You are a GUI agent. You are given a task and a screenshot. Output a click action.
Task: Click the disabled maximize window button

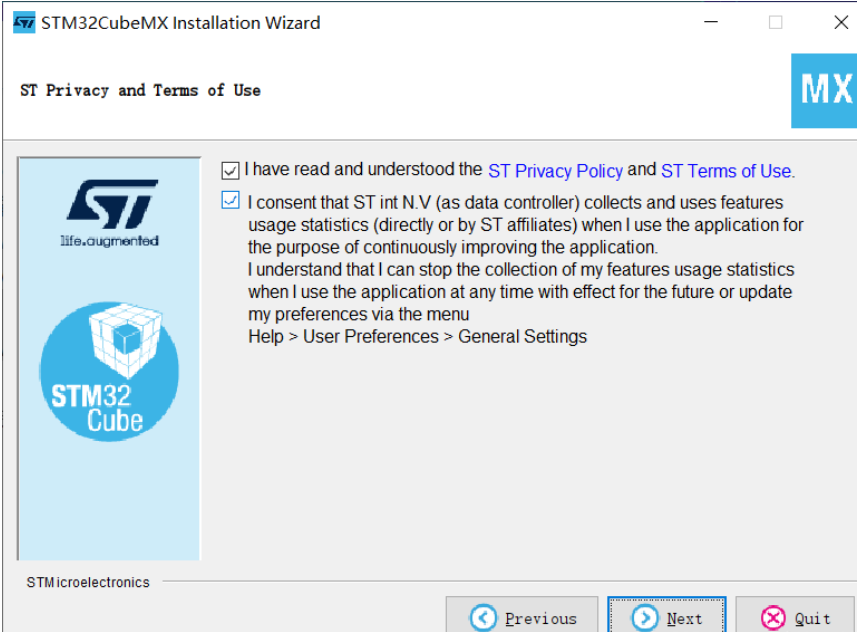click(775, 22)
